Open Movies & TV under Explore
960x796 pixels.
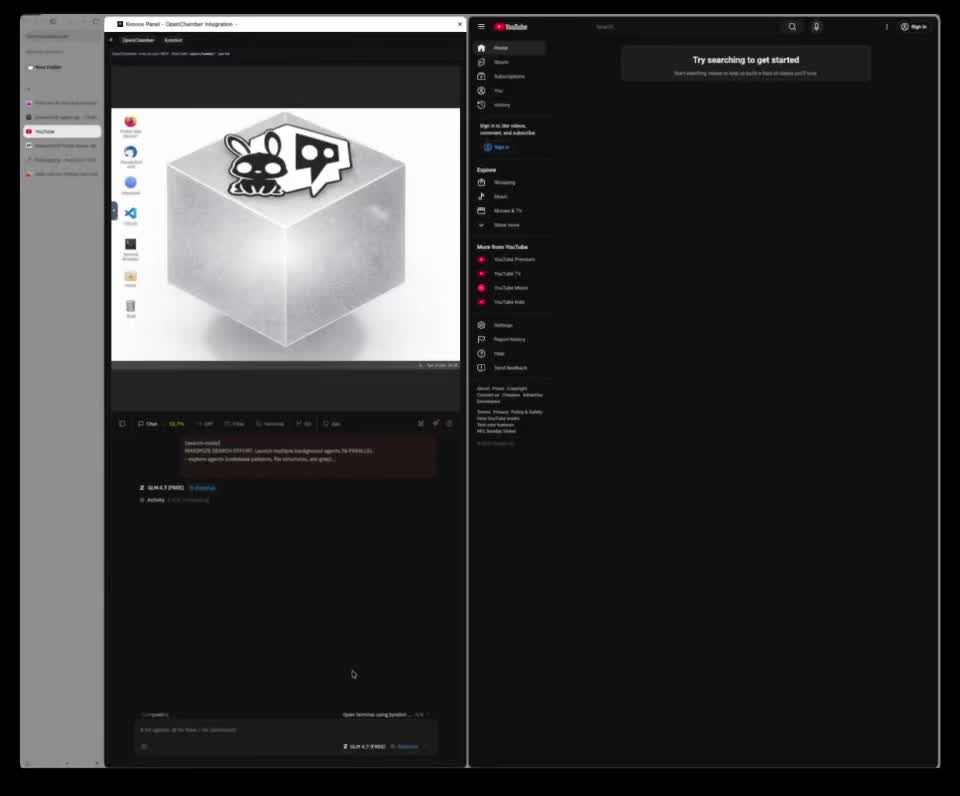[x=509, y=211]
